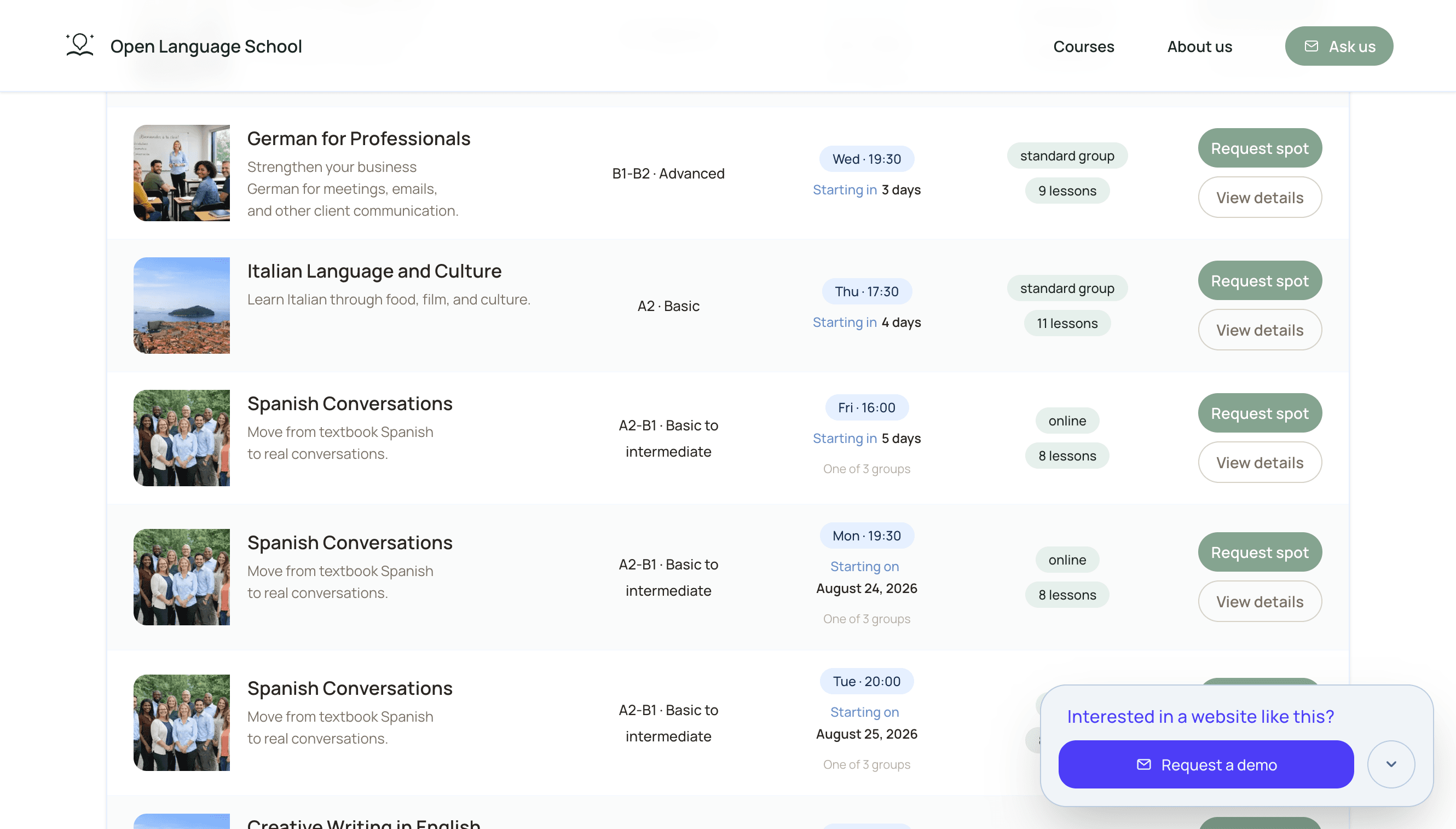Open the Courses menu item
Image resolution: width=1456 pixels, height=829 pixels.
(1083, 46)
